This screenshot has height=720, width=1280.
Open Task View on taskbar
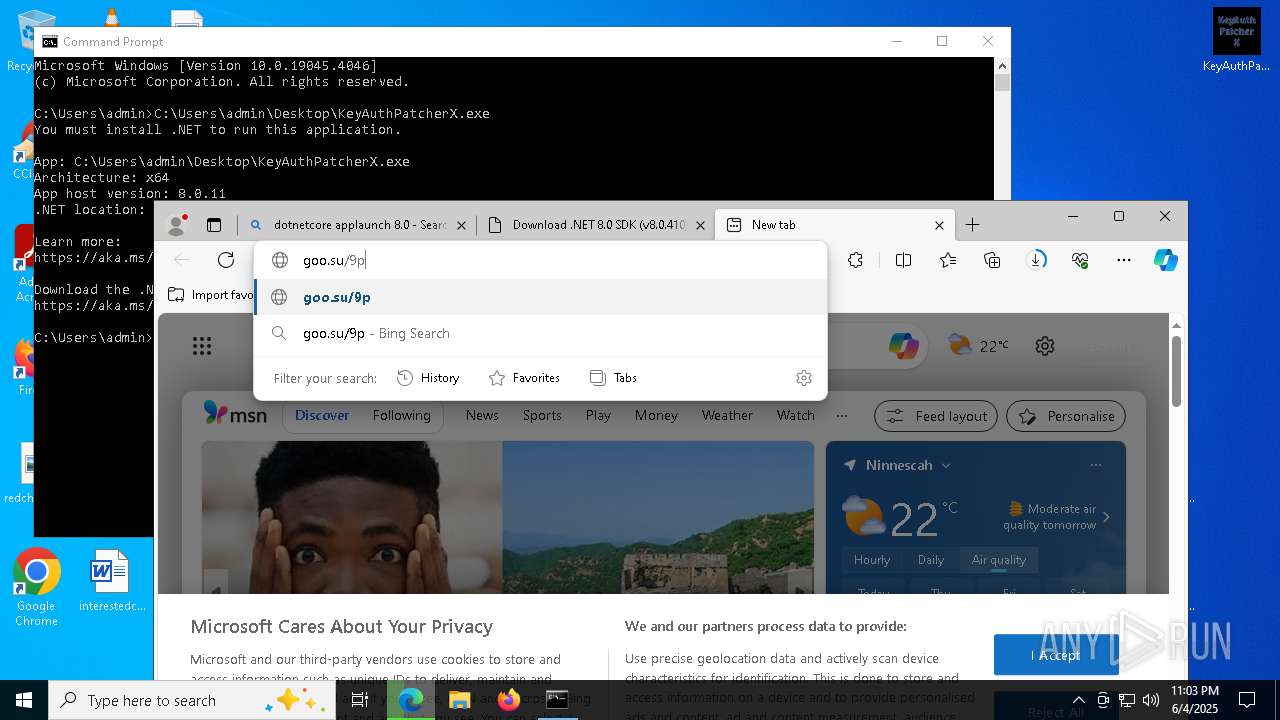360,700
